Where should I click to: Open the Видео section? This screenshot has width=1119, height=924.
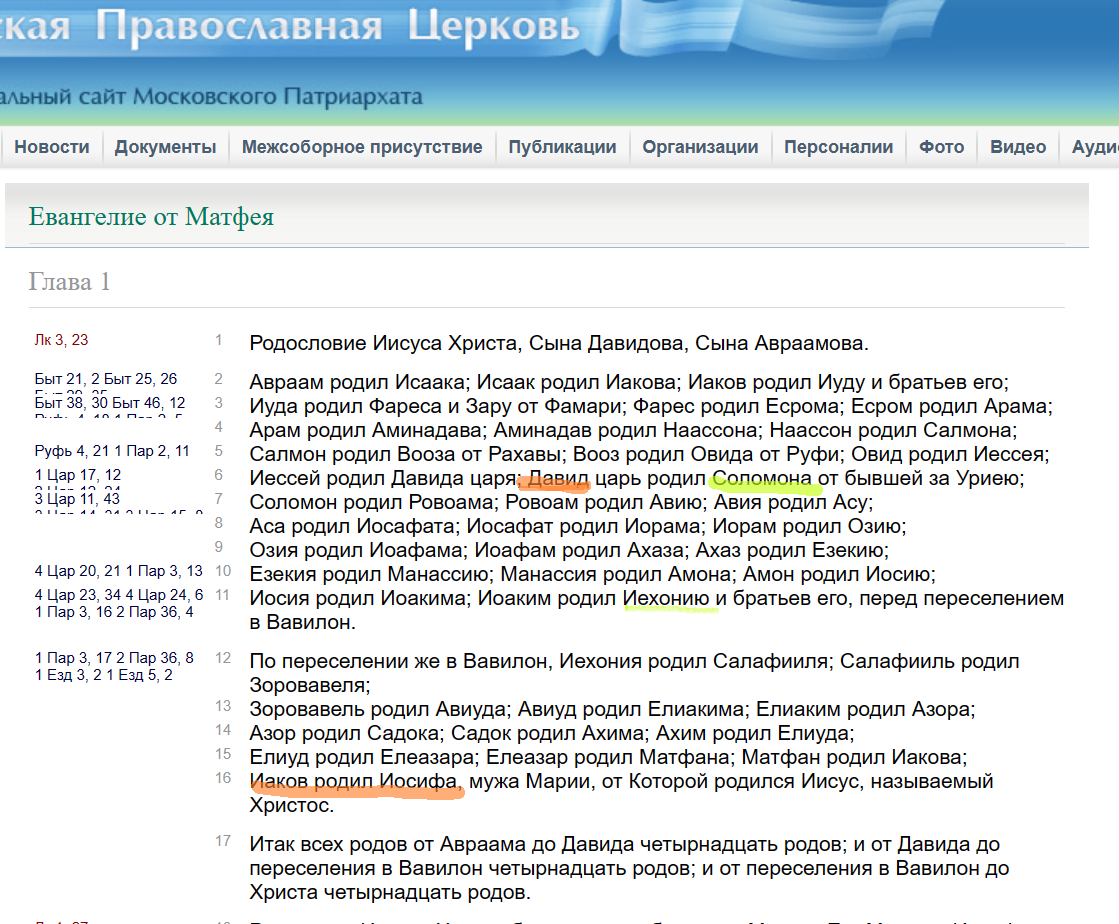pos(1017,146)
